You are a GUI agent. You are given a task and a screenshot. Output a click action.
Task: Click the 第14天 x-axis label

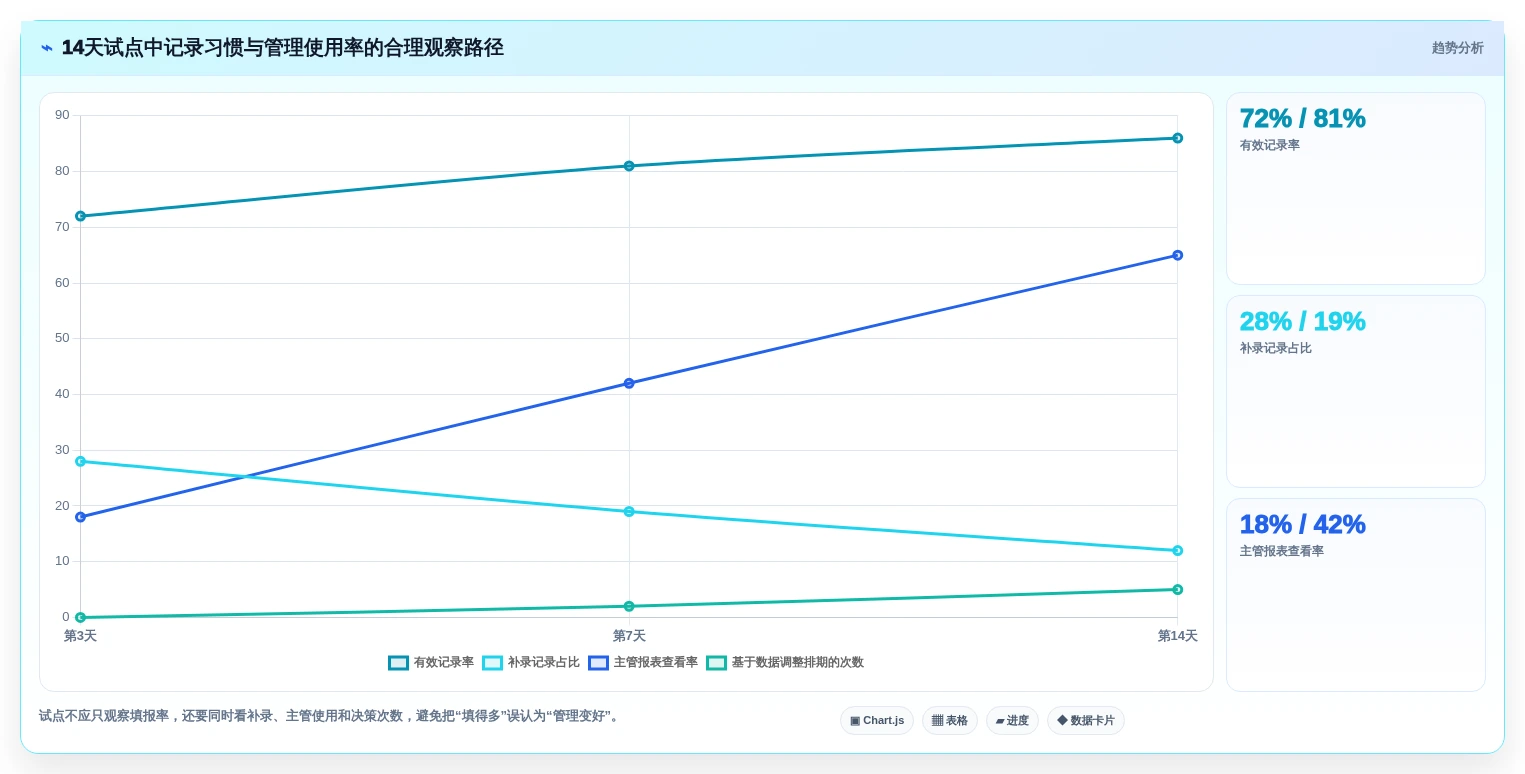[x=1177, y=636]
